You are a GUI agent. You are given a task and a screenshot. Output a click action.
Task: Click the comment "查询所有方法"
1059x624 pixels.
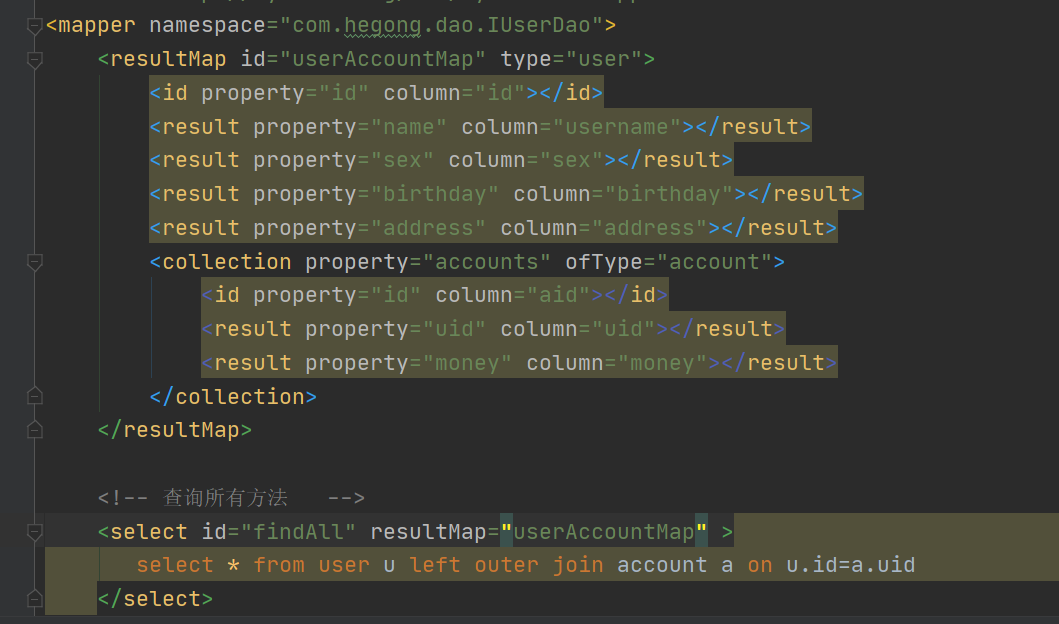click(225, 498)
